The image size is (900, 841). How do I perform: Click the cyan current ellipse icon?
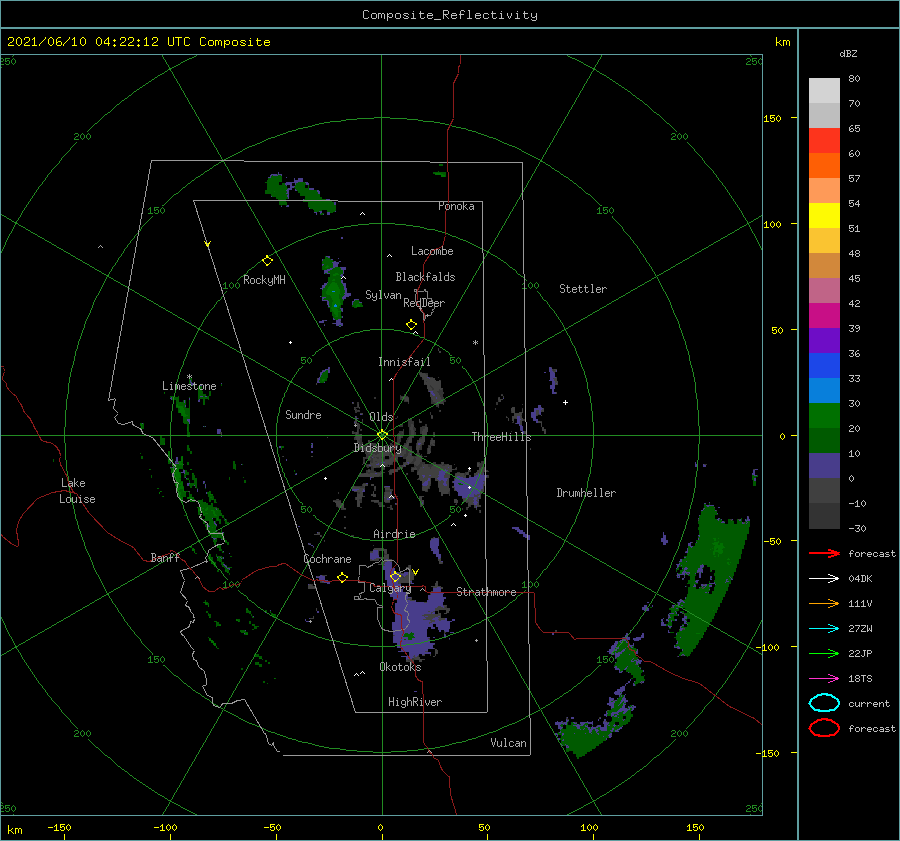[x=824, y=703]
